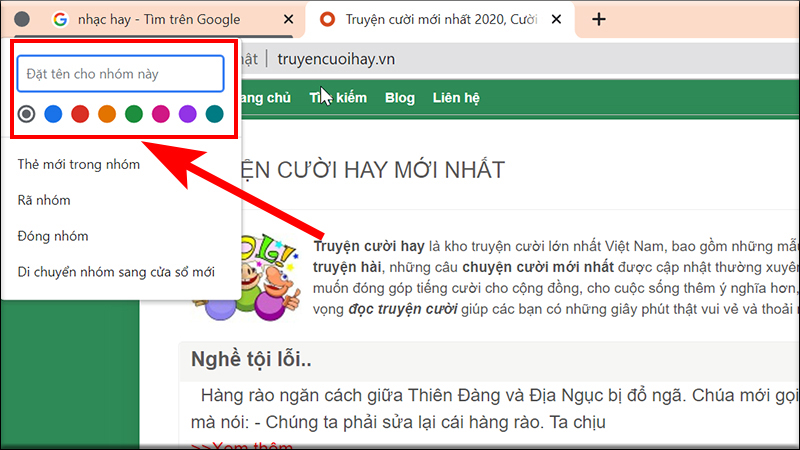Click the 'truyện hài' bold text
Image resolution: width=800 pixels, height=450 pixels.
click(x=347, y=267)
